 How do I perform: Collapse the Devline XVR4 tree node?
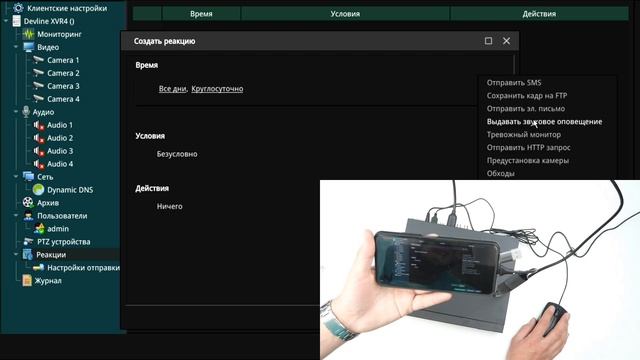coord(6,21)
